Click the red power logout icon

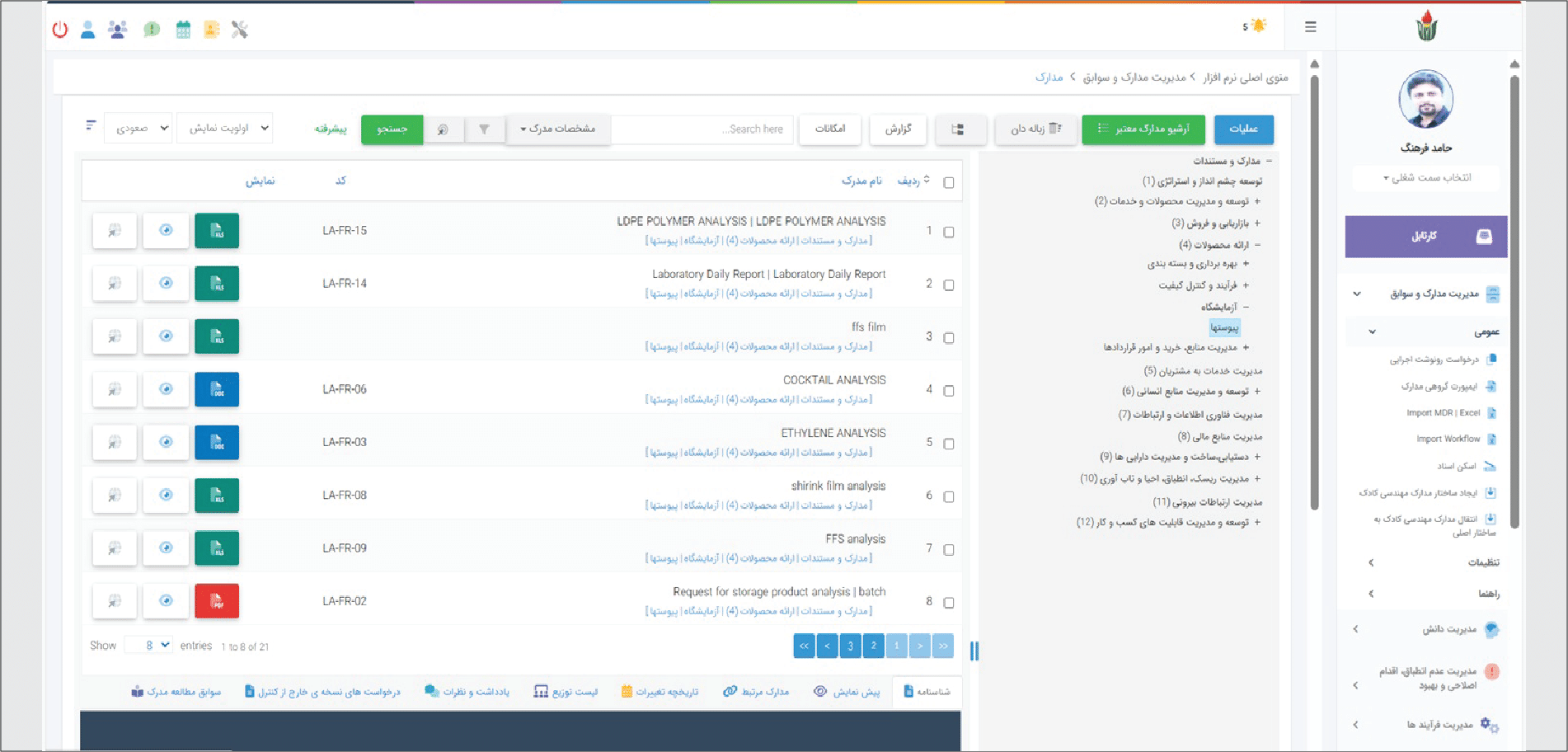click(60, 31)
